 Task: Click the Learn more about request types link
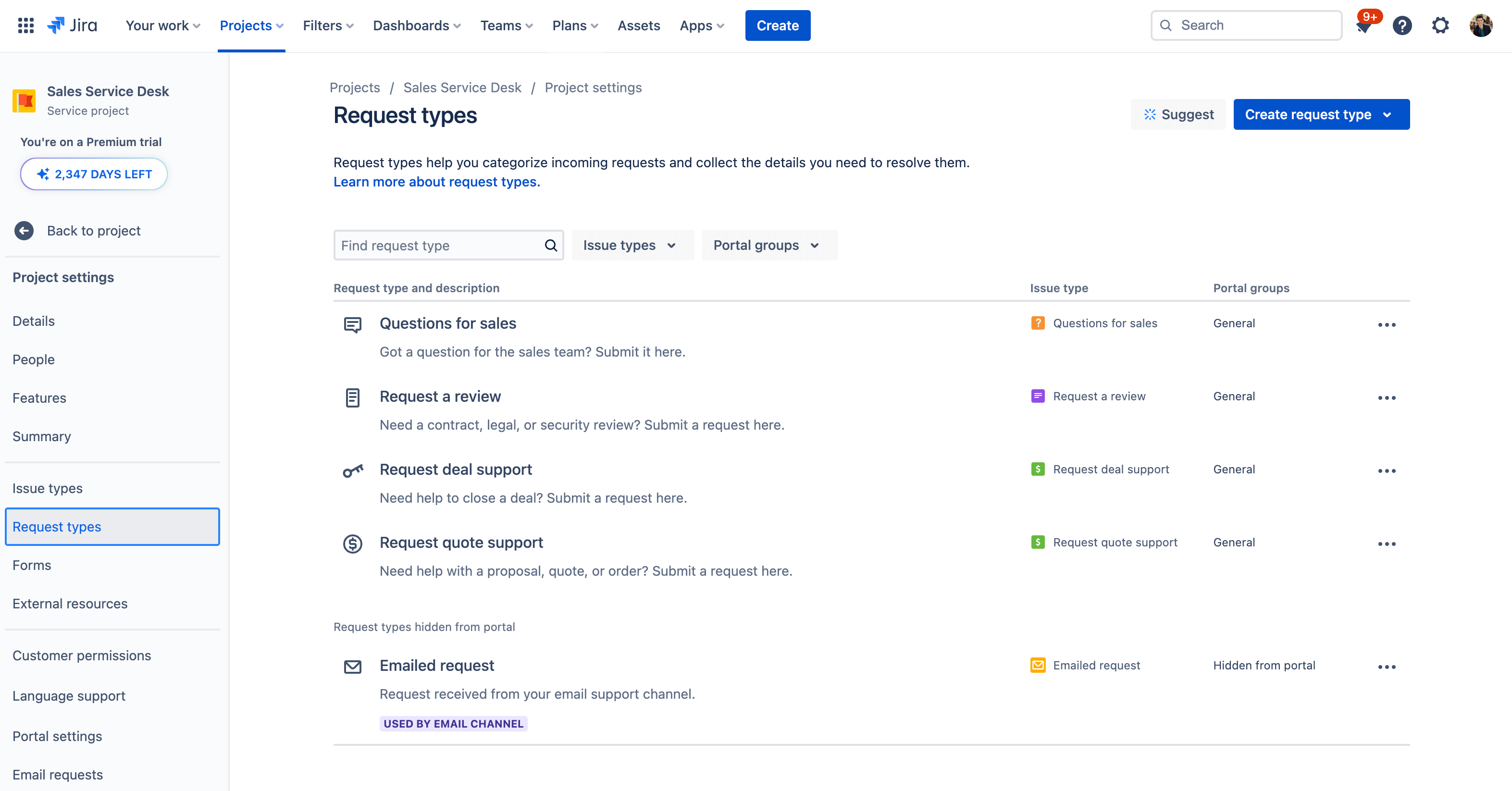point(437,181)
